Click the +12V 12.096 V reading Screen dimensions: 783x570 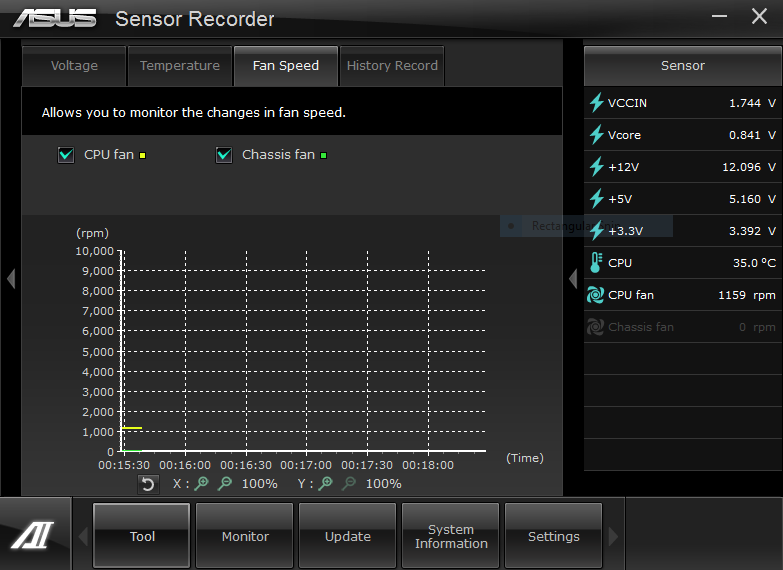click(749, 167)
